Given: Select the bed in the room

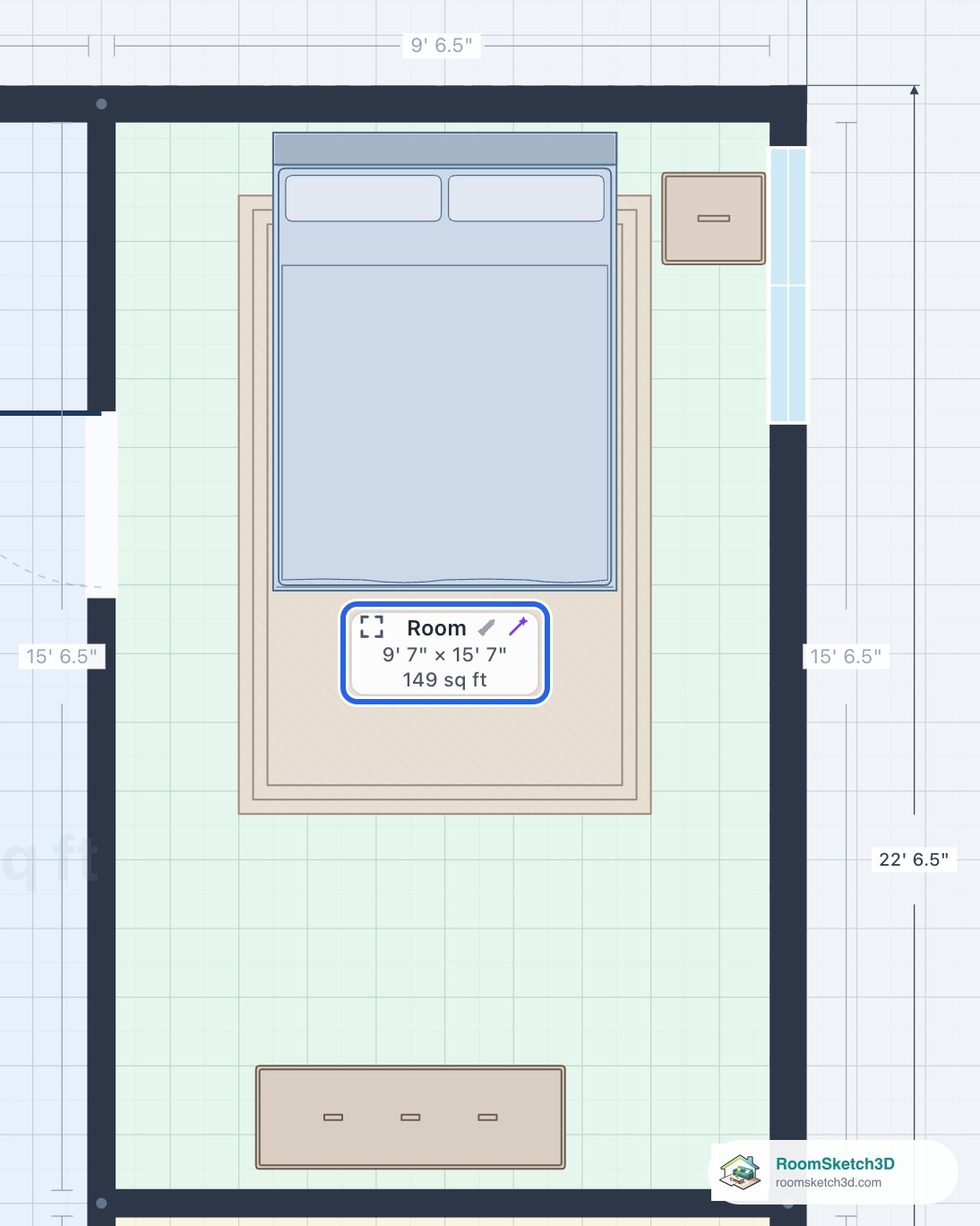Looking at the screenshot, I should click(x=444, y=362).
